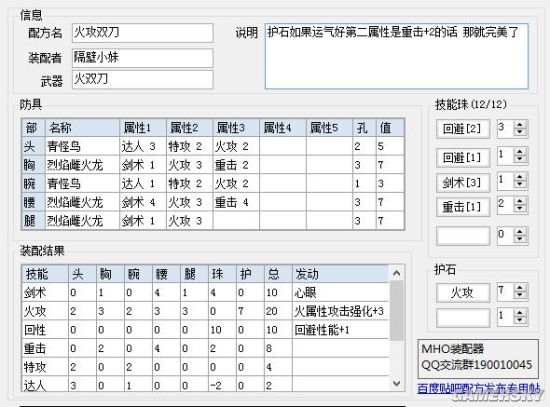This screenshot has width=550, height=407.
Task: Click the empty second talisman skill button
Action: 463,317
